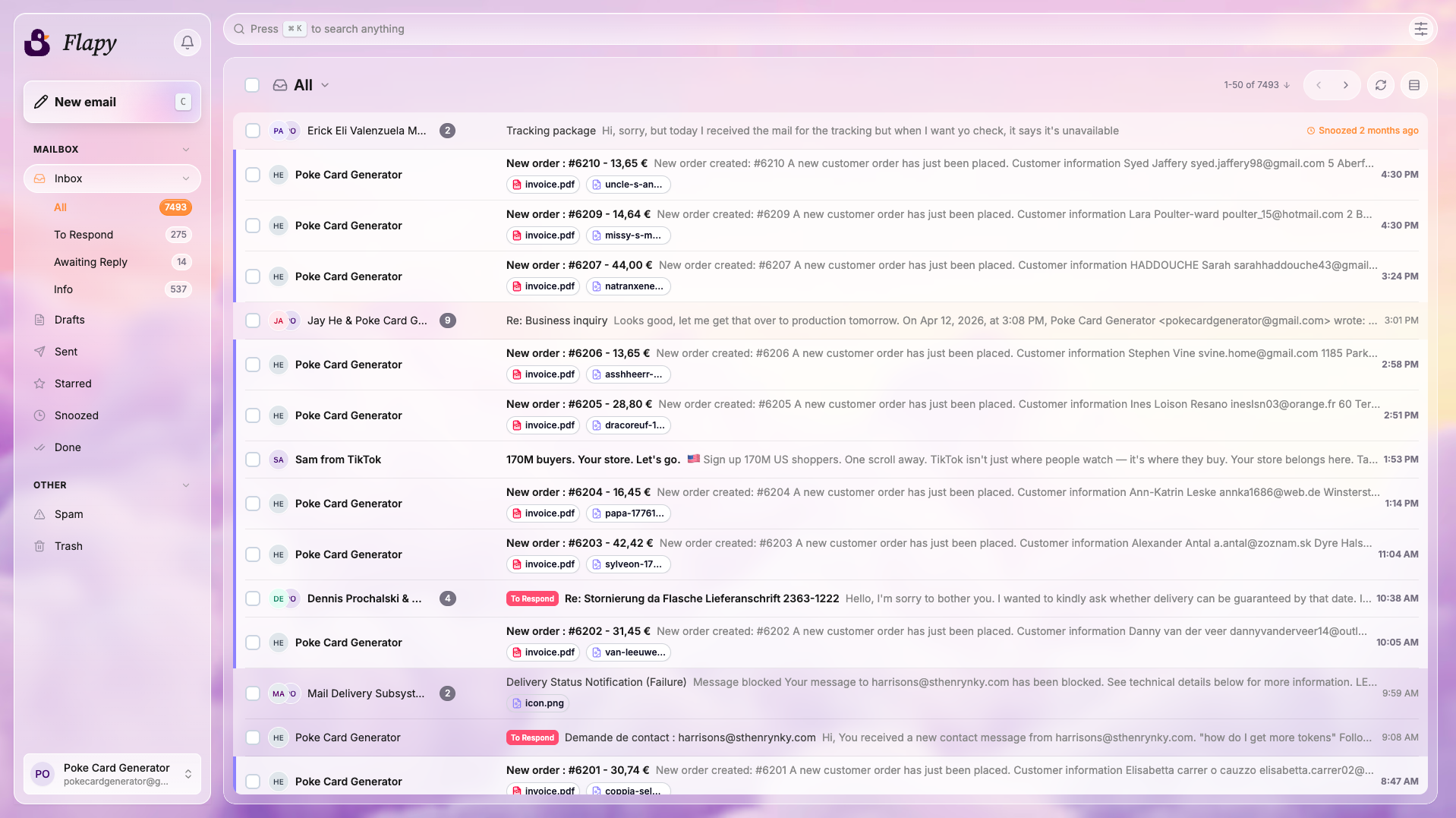The height and width of the screenshot is (818, 1456).
Task: Switch to compact table view
Action: (x=1413, y=85)
